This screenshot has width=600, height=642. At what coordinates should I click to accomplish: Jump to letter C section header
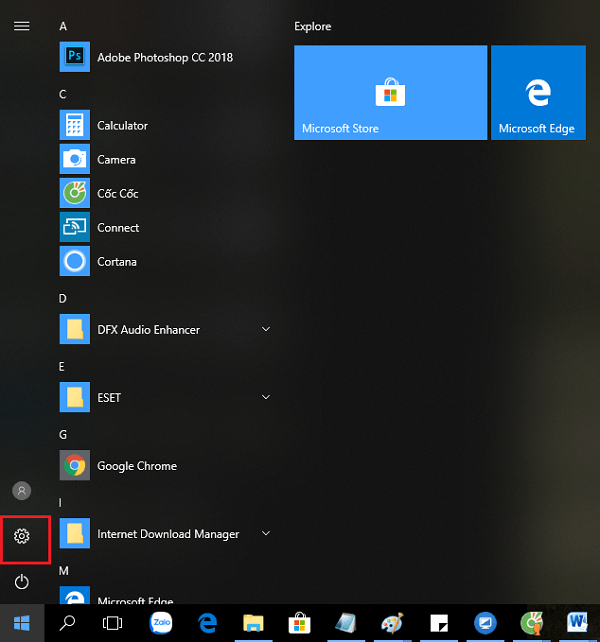click(x=63, y=94)
